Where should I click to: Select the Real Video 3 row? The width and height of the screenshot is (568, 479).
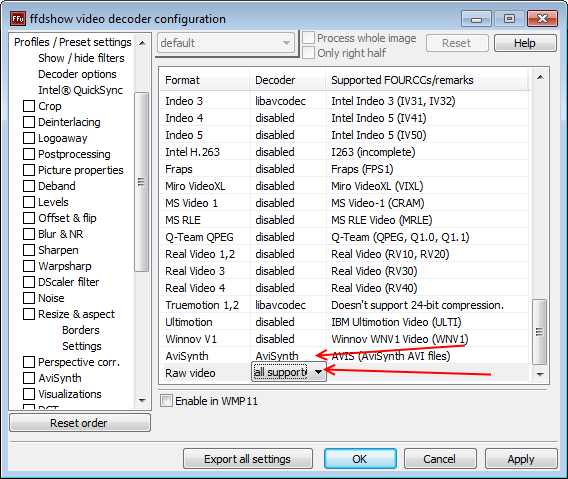(345, 271)
